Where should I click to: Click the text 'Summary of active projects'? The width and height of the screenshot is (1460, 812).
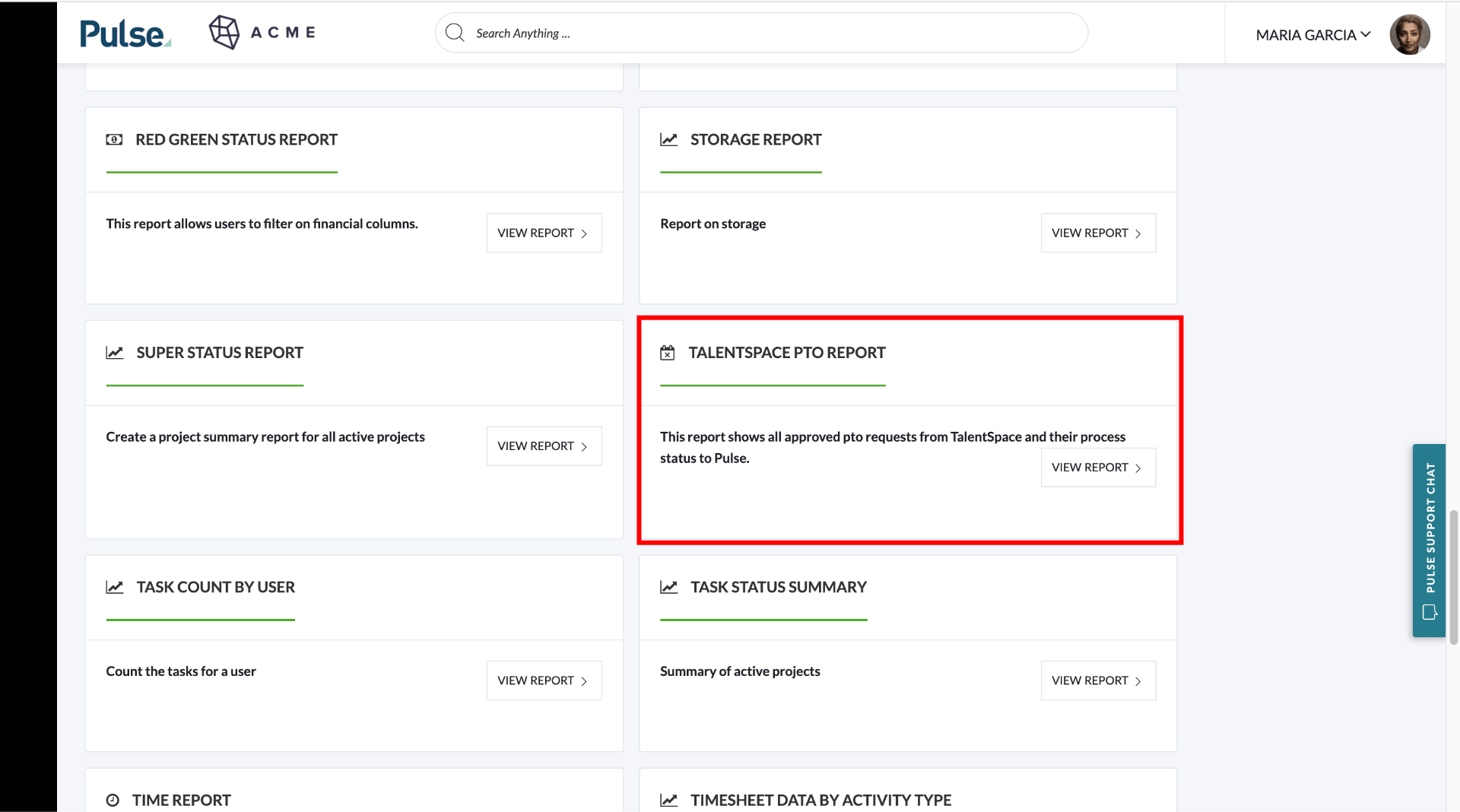point(740,671)
